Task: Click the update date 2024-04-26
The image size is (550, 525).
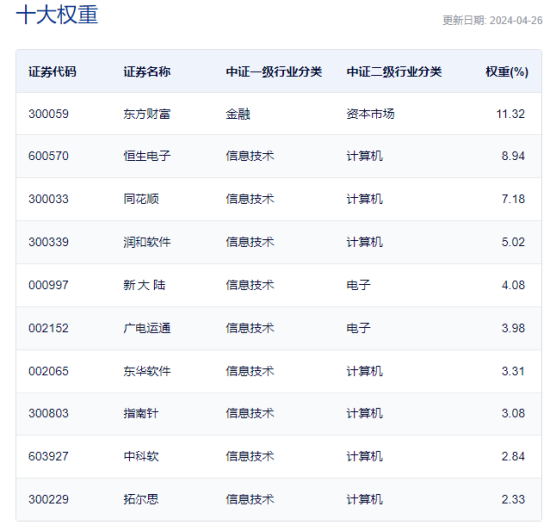Action: [x=516, y=20]
